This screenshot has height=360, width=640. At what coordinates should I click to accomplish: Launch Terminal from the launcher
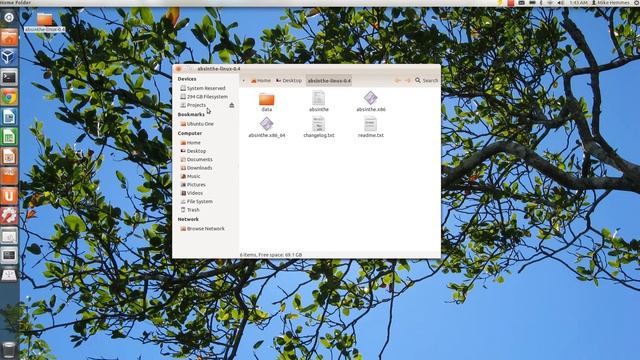point(9,77)
